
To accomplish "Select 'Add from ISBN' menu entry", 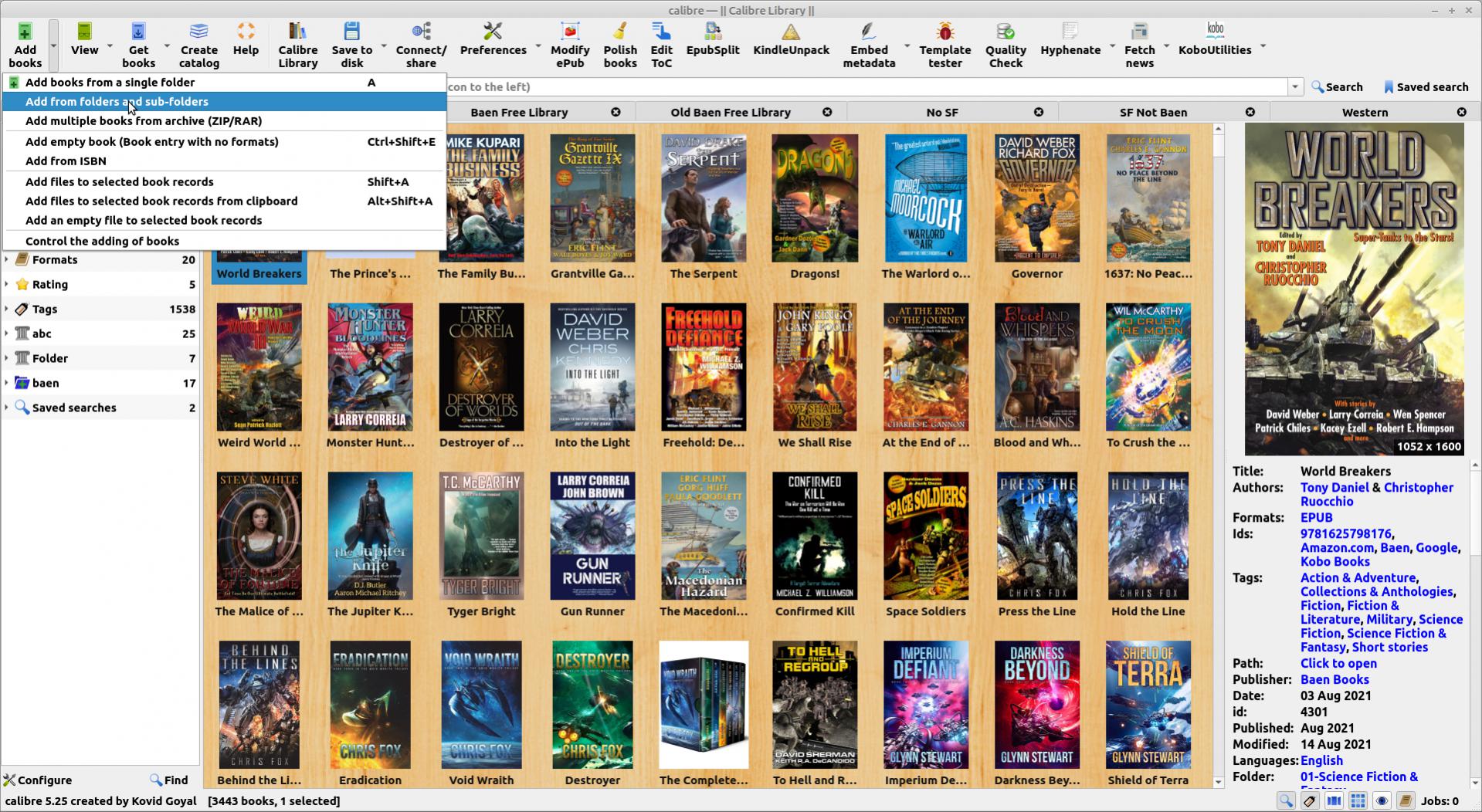I will [66, 161].
